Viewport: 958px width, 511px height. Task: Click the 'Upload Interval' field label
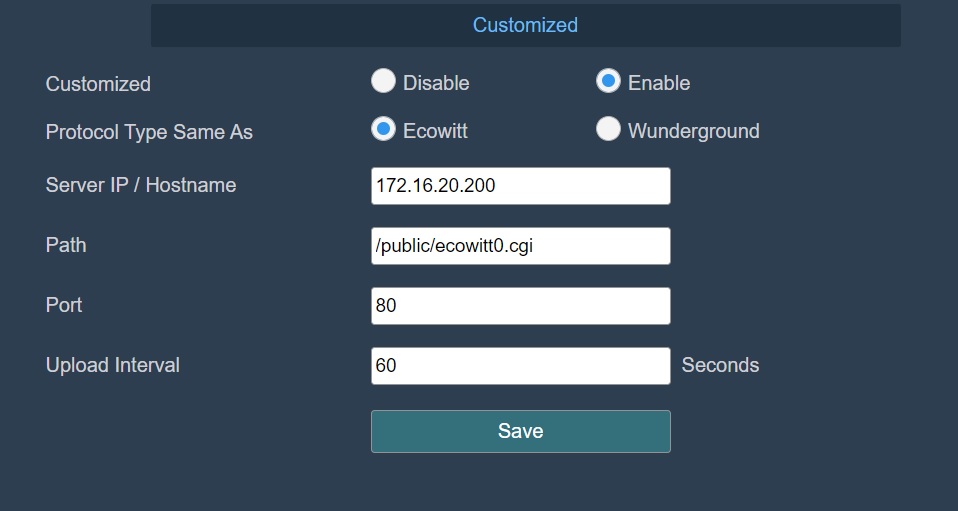pyautogui.click(x=113, y=365)
